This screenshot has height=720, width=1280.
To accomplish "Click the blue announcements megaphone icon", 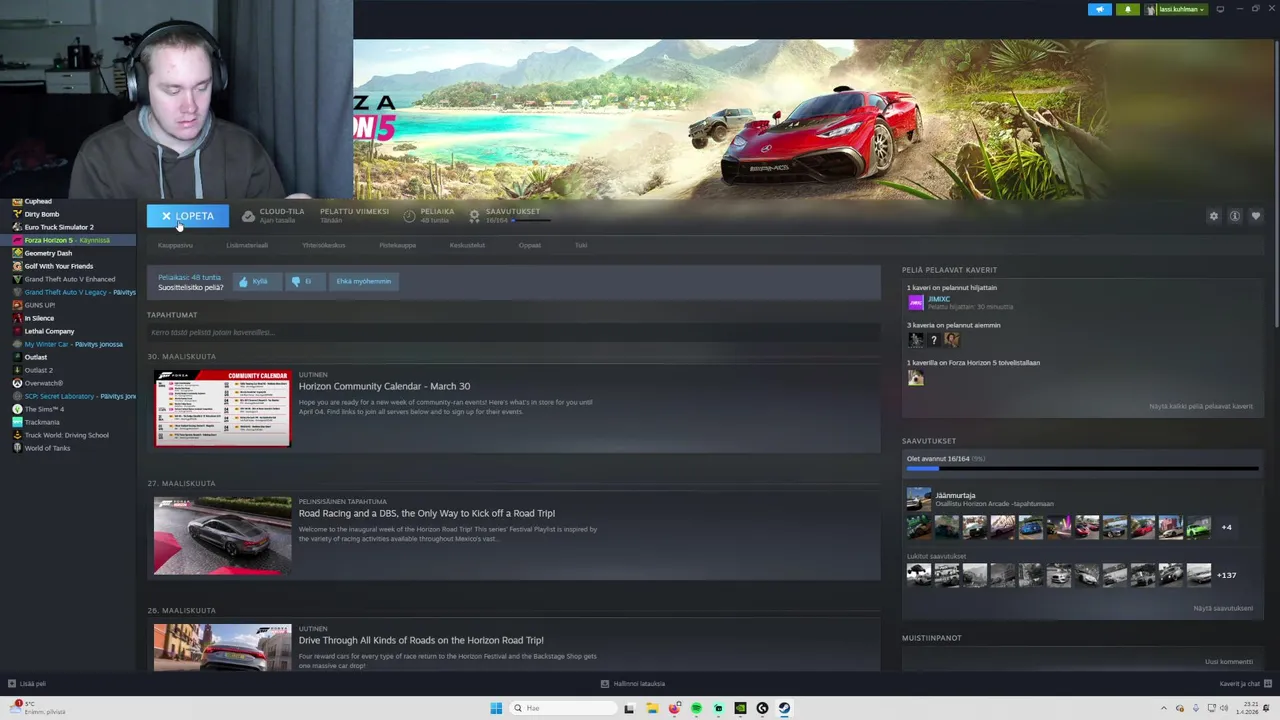I will pos(1100,9).
